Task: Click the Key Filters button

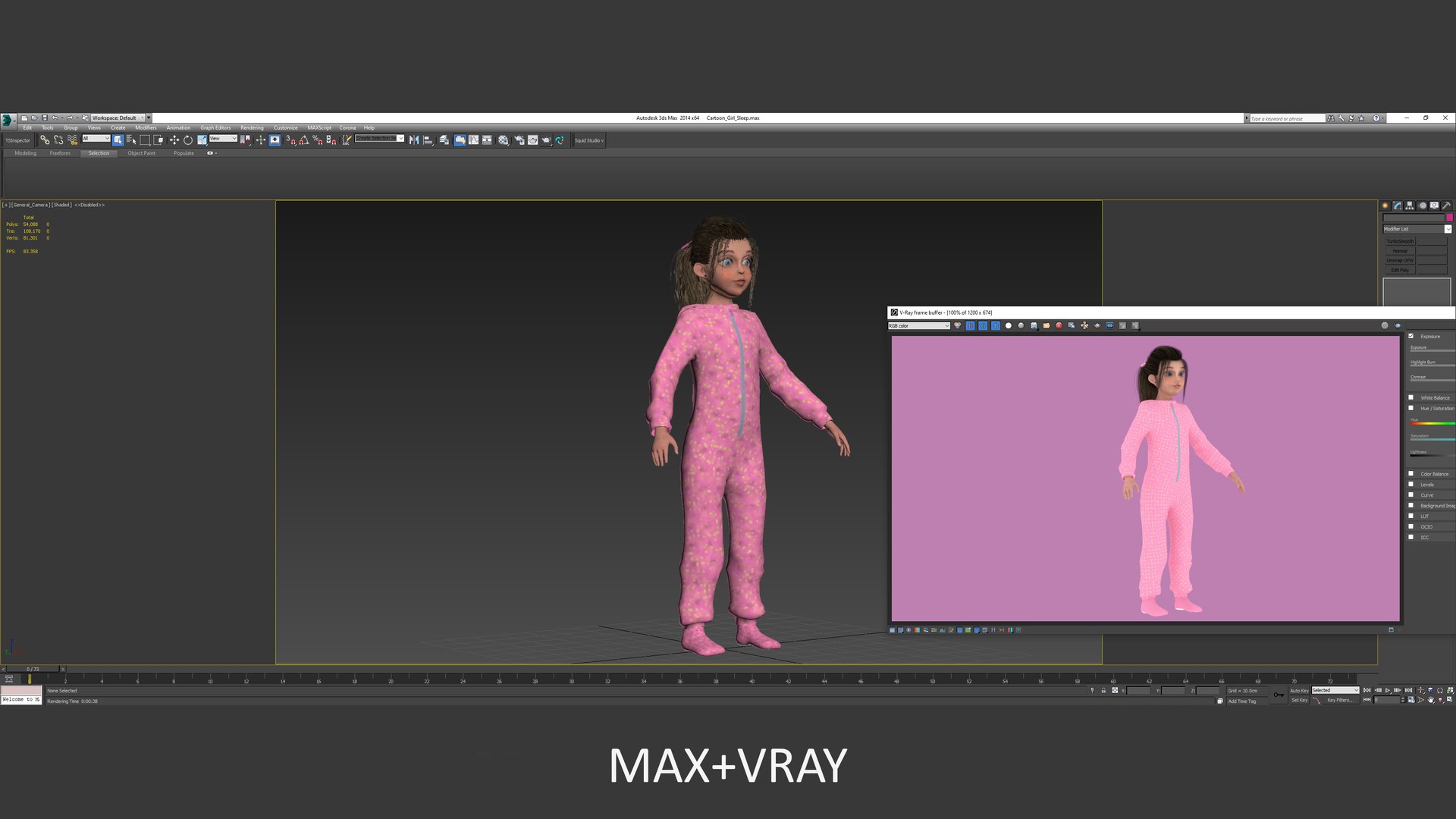Action: (1340, 700)
